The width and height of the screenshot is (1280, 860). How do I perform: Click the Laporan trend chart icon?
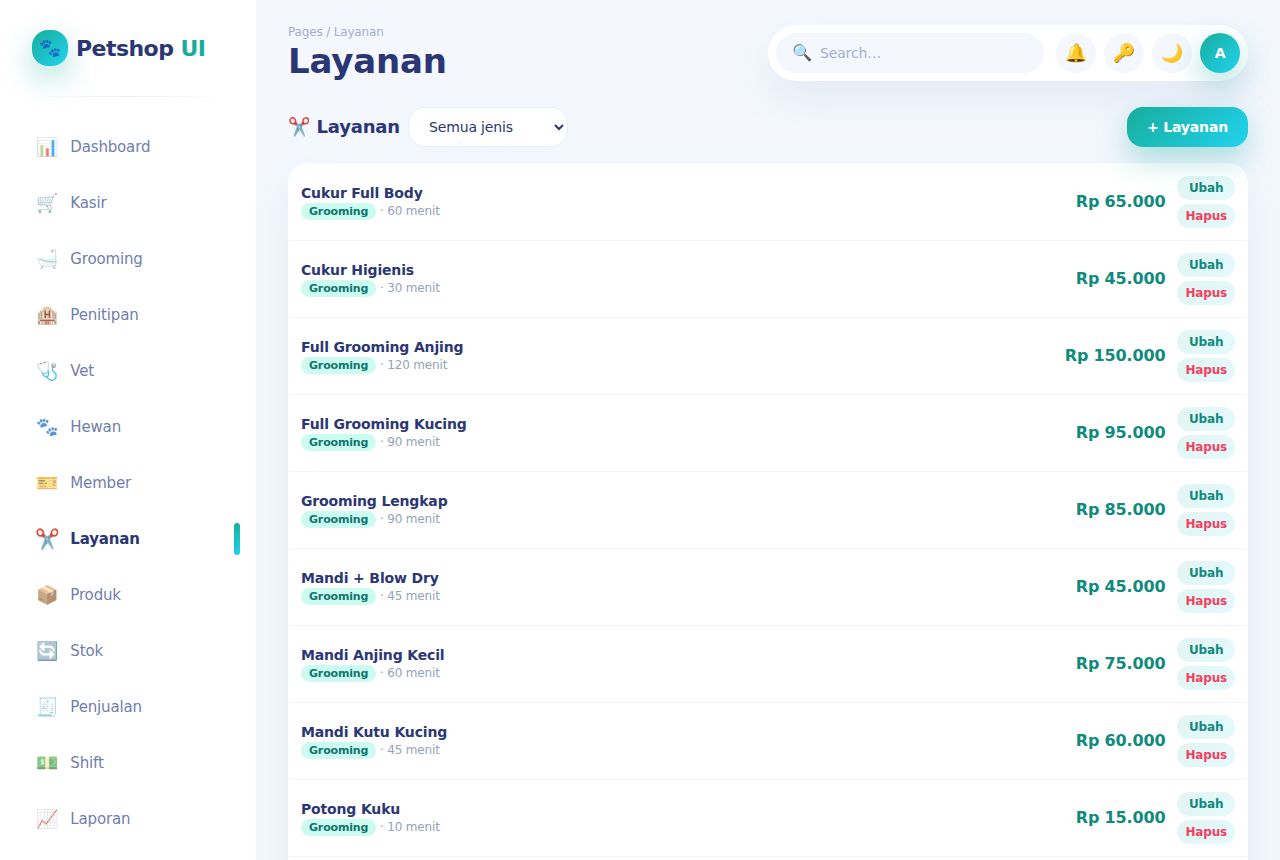[x=47, y=819]
